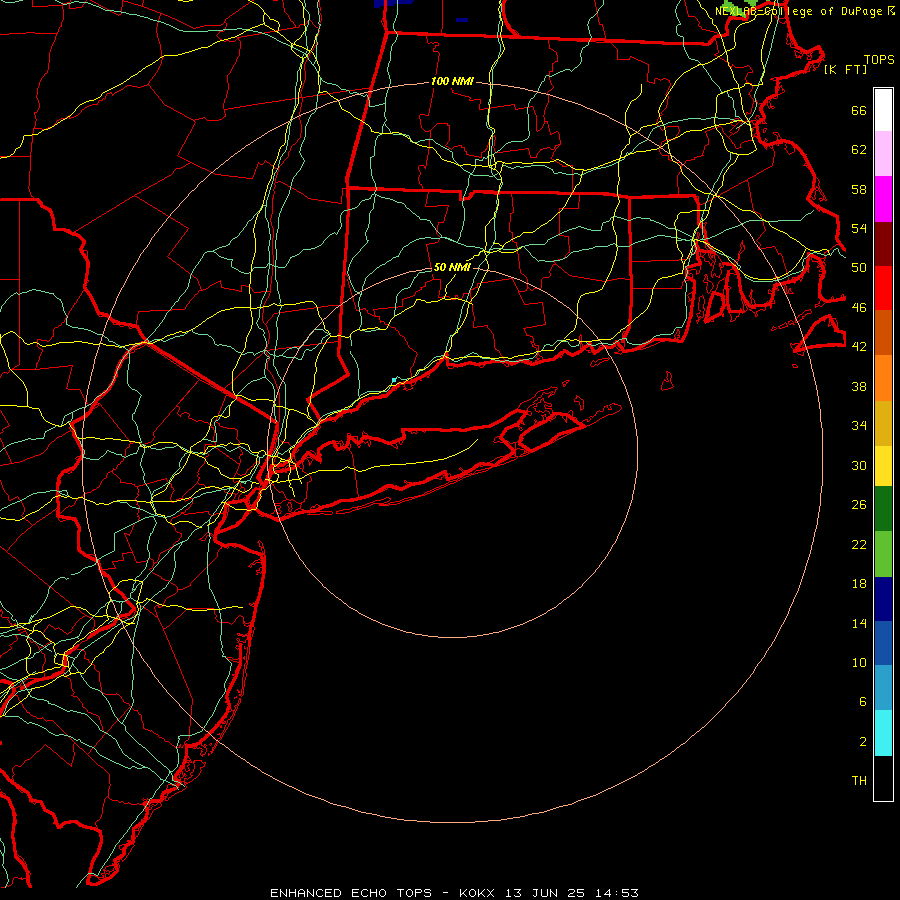Click the 100 NMI range ring label
This screenshot has height=900, width=900.
point(452,81)
